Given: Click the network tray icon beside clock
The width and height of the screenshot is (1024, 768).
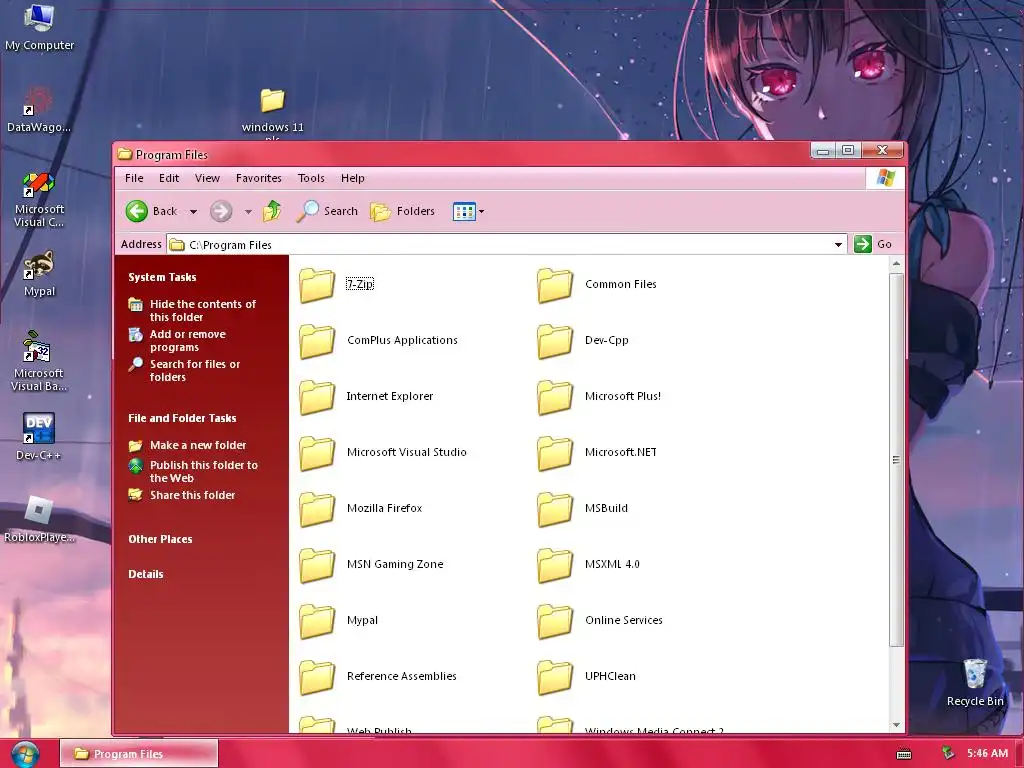Looking at the screenshot, I should pyautogui.click(x=948, y=754).
